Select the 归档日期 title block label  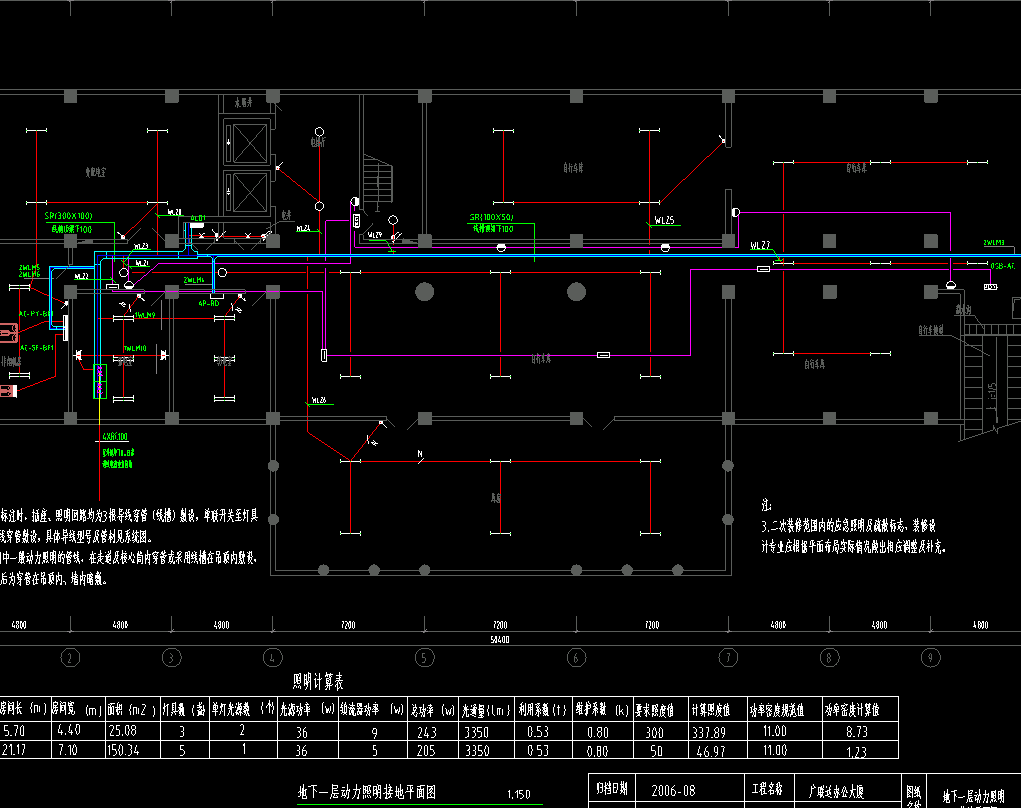point(611,789)
